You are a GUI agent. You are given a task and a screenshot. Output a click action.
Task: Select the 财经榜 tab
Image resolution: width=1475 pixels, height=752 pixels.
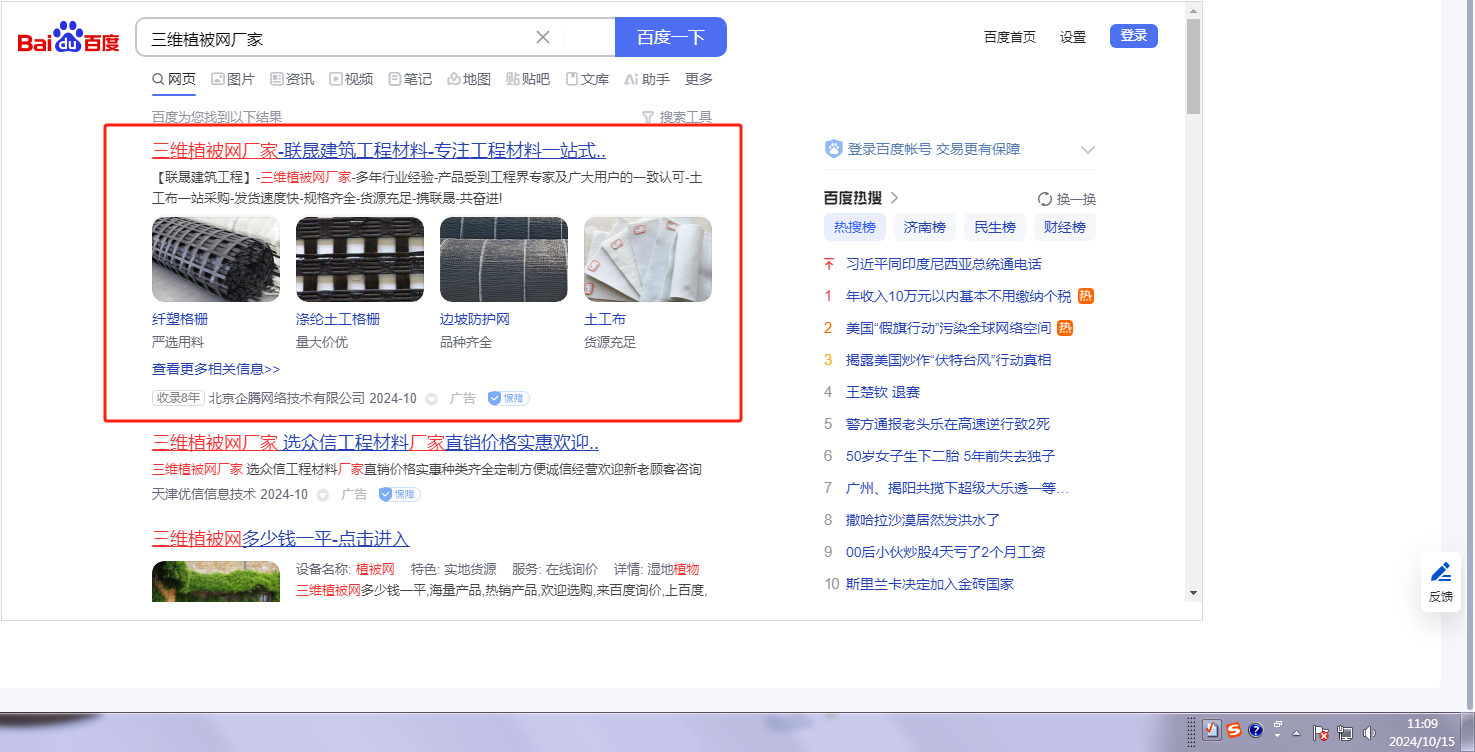tap(1065, 227)
